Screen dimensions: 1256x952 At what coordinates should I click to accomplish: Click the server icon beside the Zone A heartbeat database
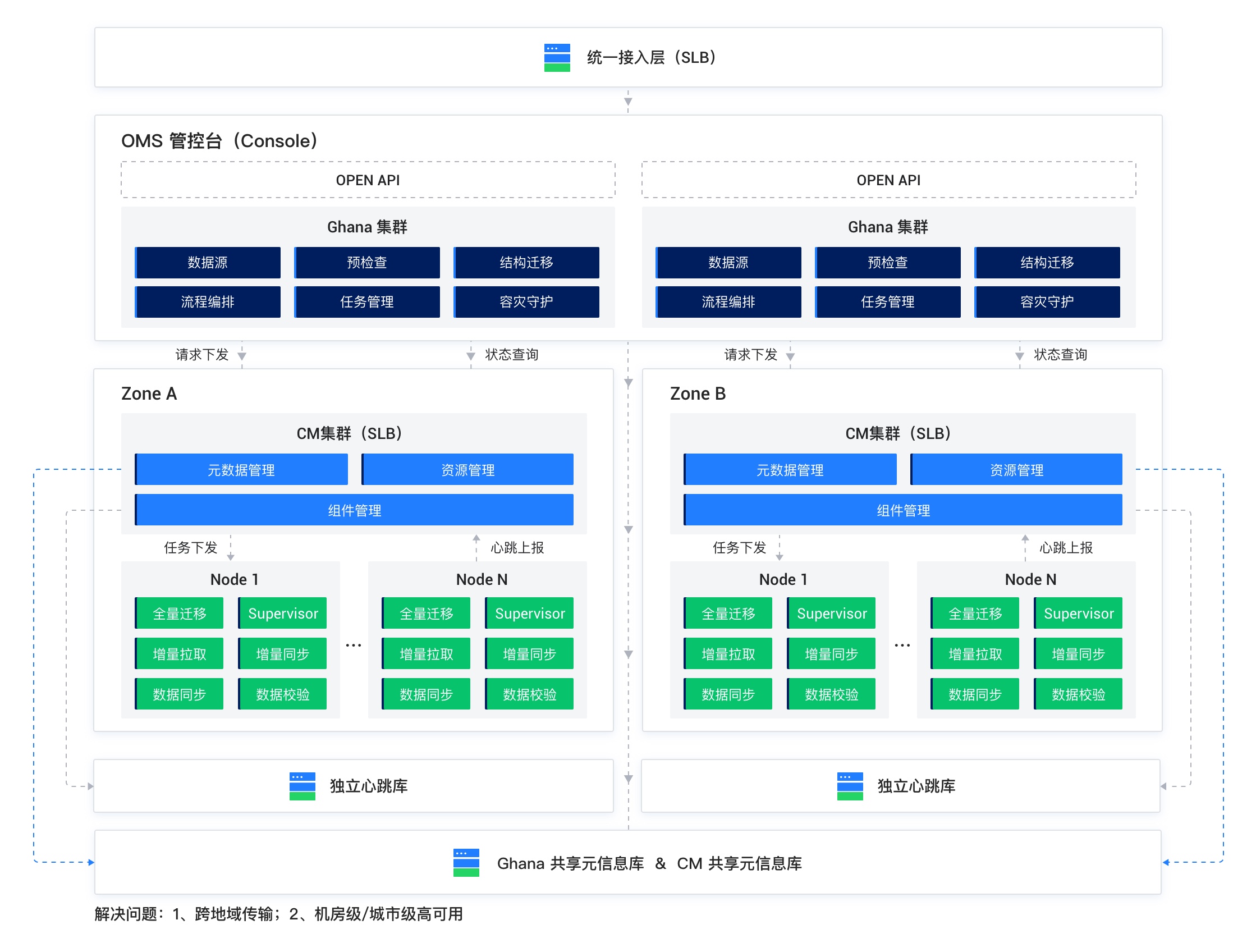[302, 786]
